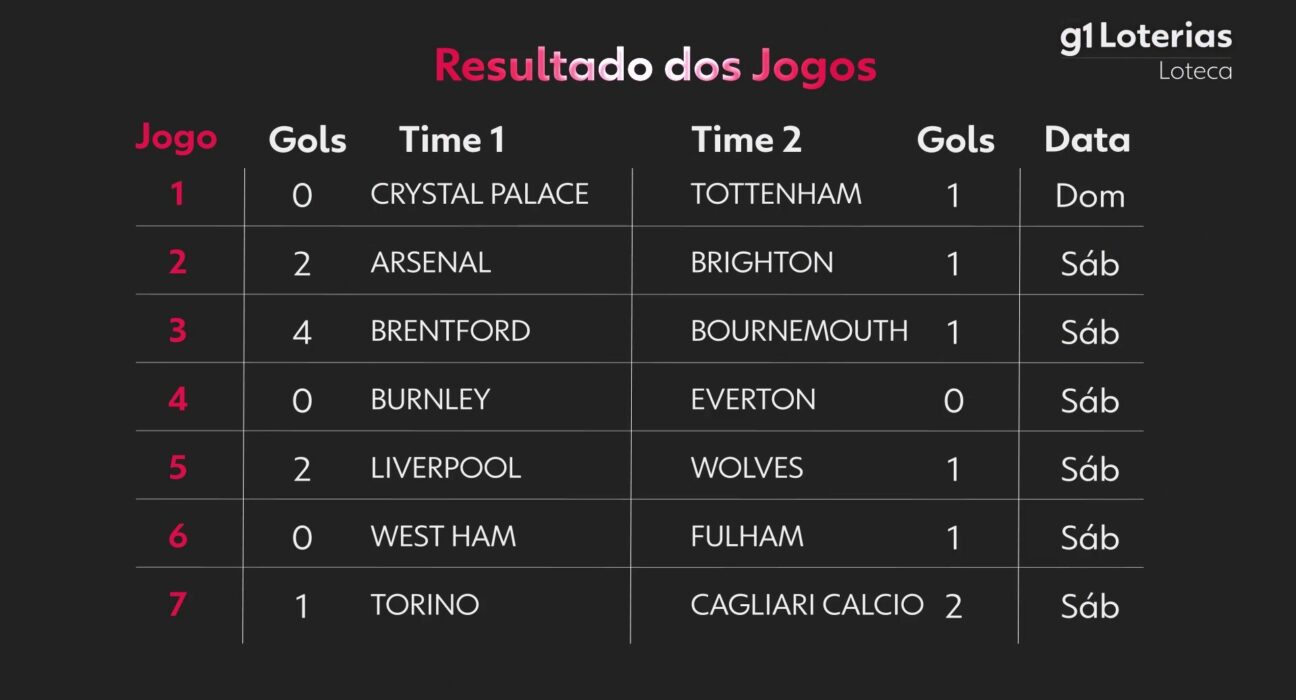
Task: Click on Brighton in game 2
Action: click(761, 263)
